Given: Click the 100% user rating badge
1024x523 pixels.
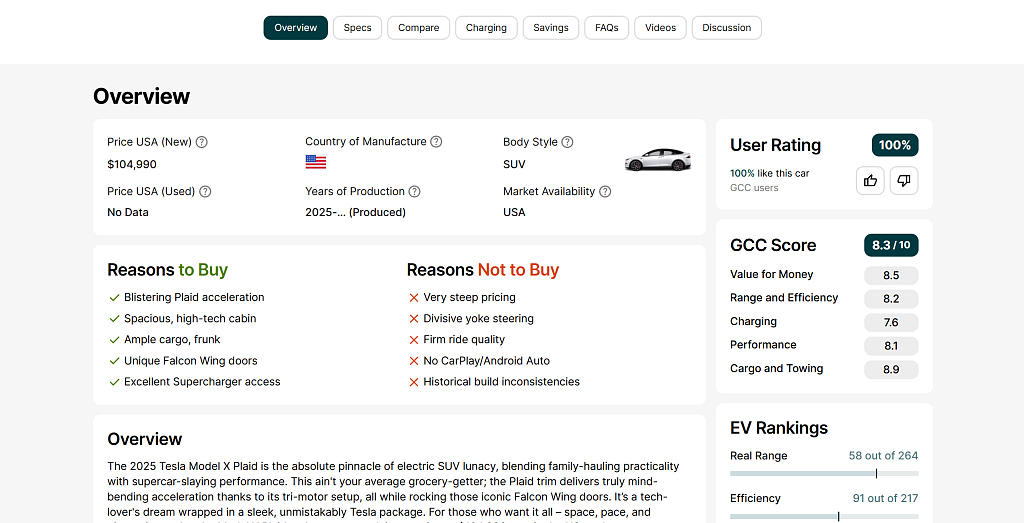Looking at the screenshot, I should coord(895,145).
